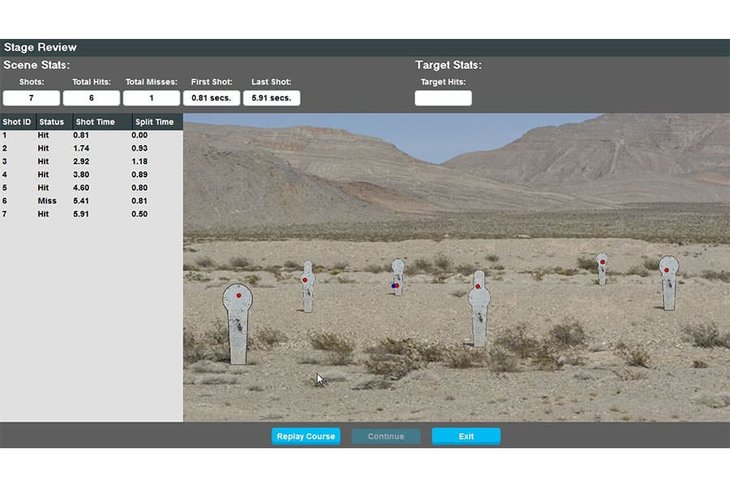This screenshot has height=488, width=730.
Task: Click the large steel target on far left
Action: point(237,320)
